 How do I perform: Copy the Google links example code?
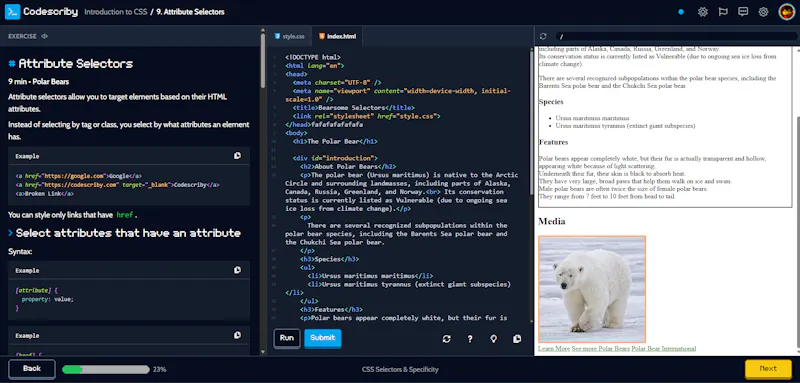(x=237, y=156)
